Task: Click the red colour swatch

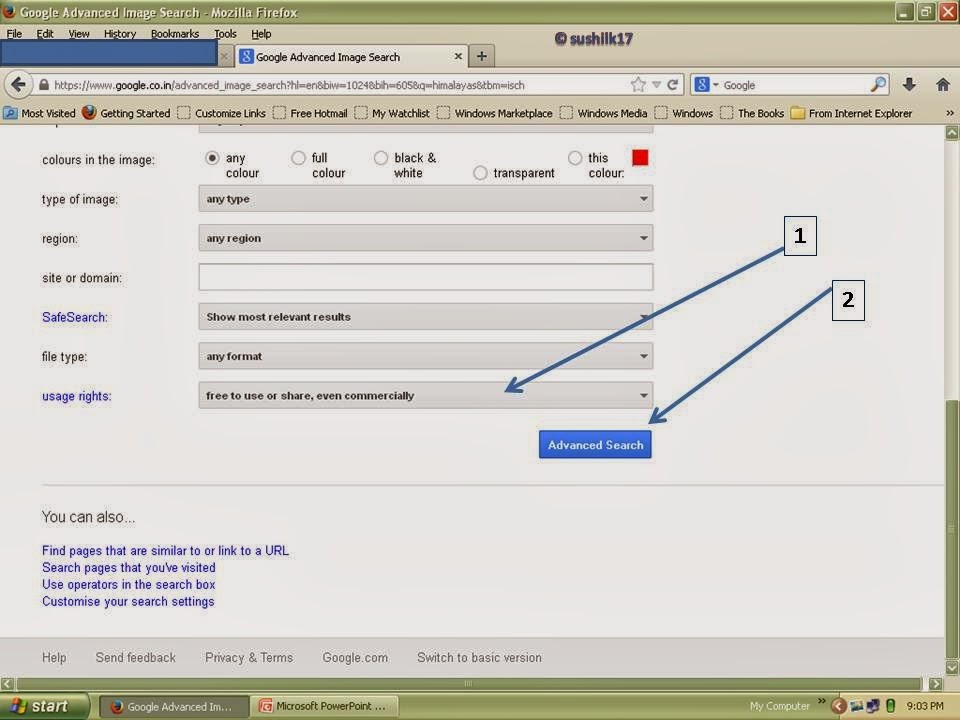Action: coord(640,158)
